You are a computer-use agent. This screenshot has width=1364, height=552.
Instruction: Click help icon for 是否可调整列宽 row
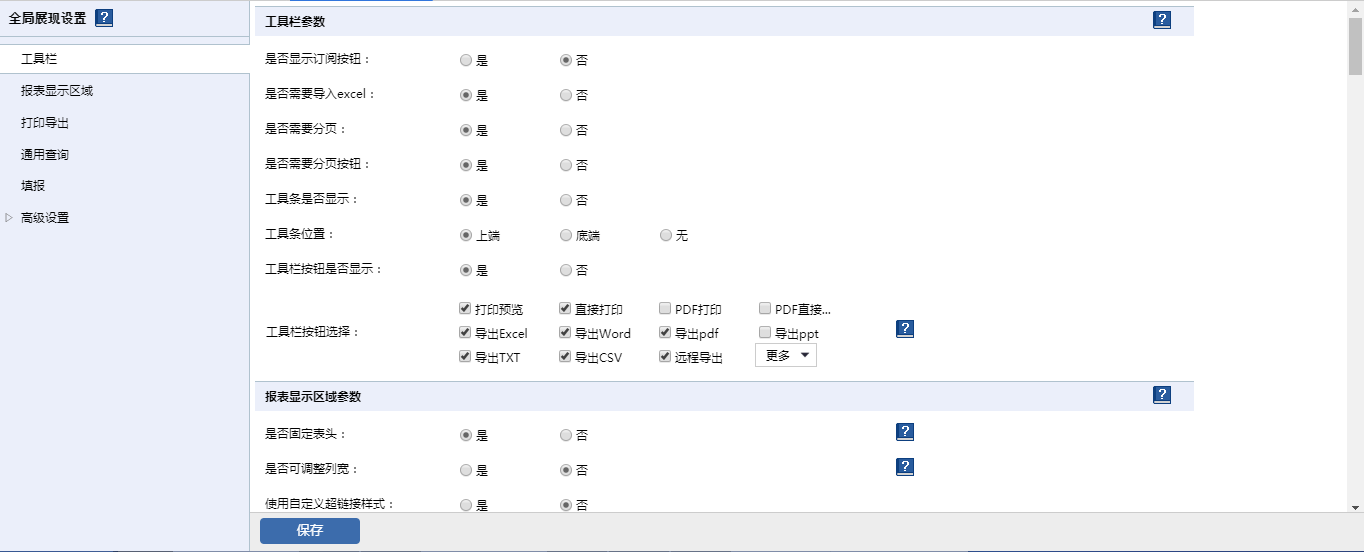click(x=905, y=467)
